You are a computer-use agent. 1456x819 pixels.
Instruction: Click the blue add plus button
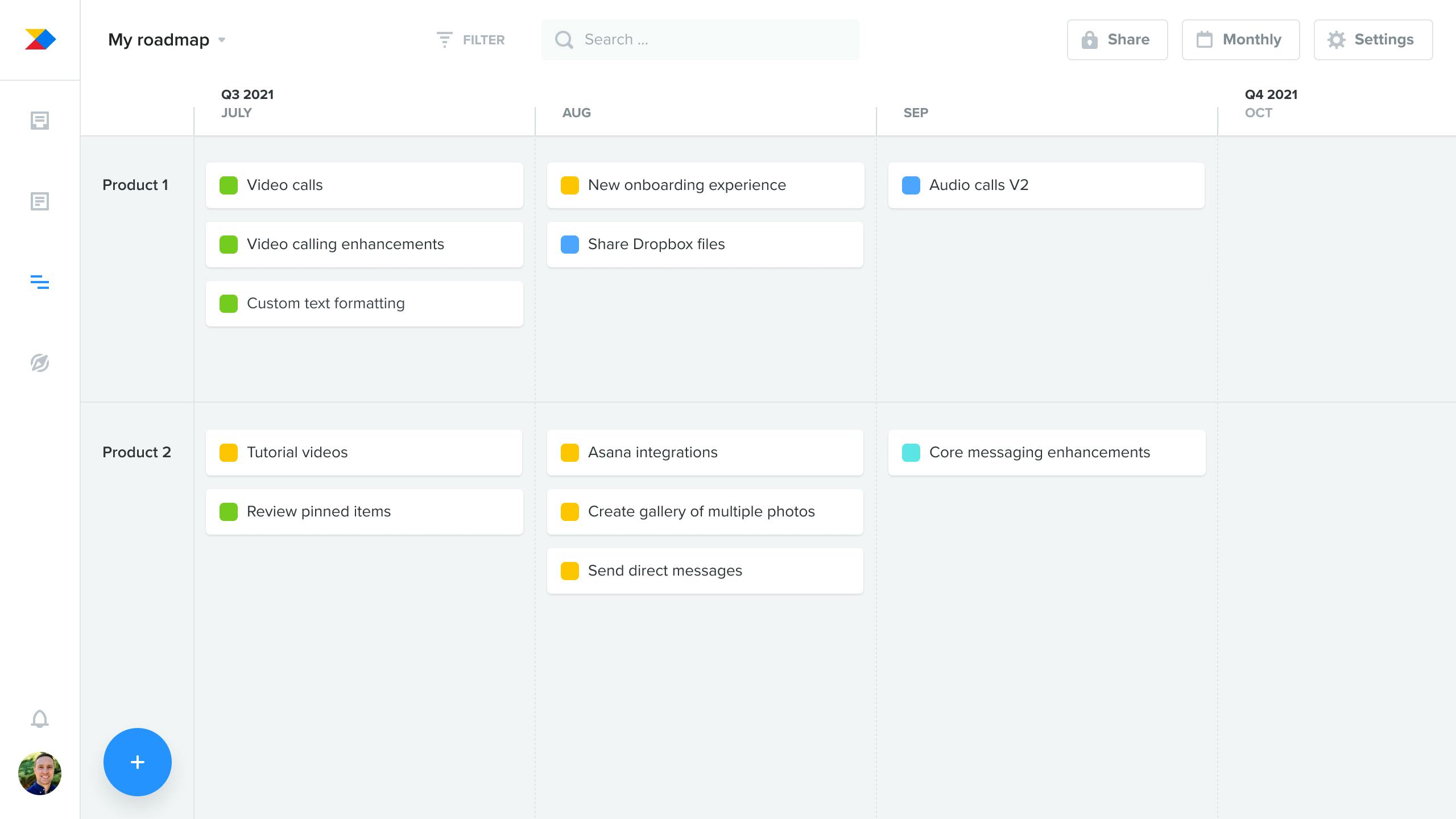coord(138,762)
